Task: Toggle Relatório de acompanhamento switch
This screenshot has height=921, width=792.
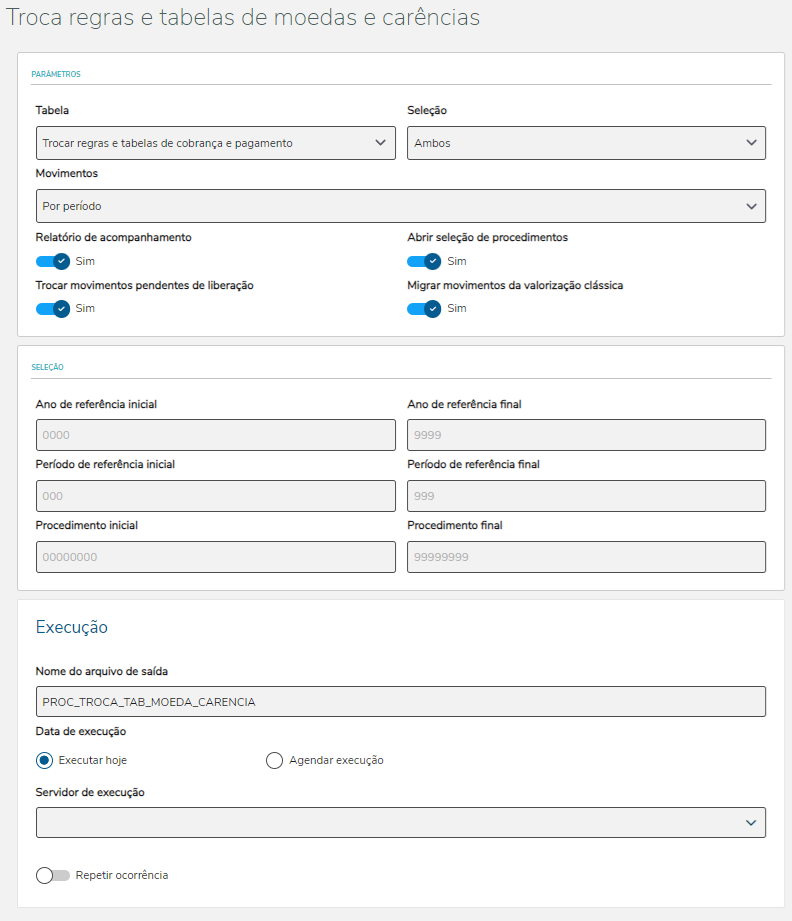Action: 53,261
